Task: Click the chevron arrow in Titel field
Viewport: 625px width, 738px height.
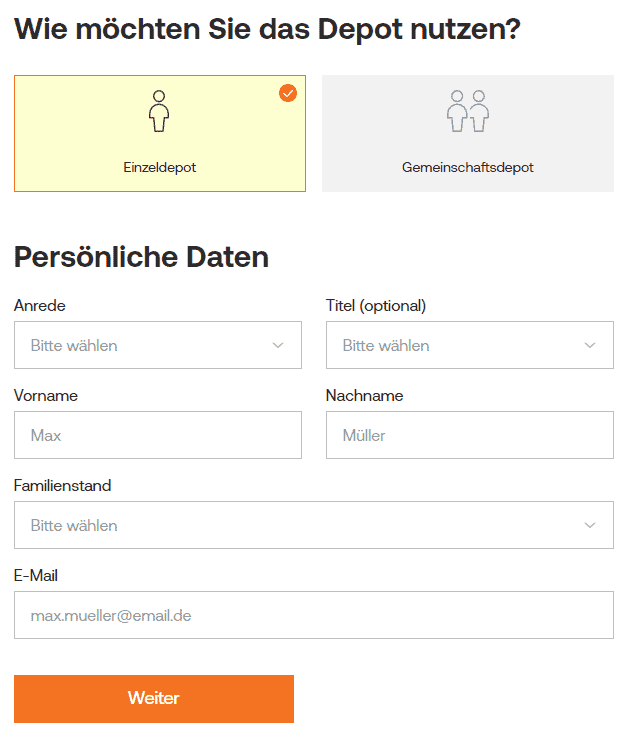Action: [x=590, y=345]
